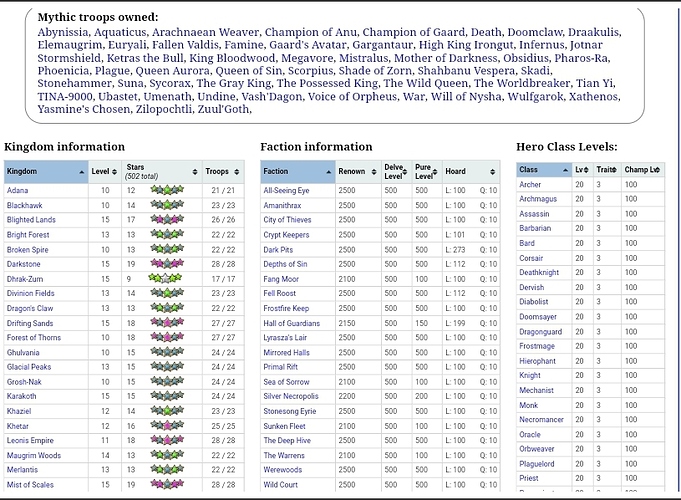Click the star rating icon for Adana
The width and height of the screenshot is (681, 500).
(x=167, y=190)
